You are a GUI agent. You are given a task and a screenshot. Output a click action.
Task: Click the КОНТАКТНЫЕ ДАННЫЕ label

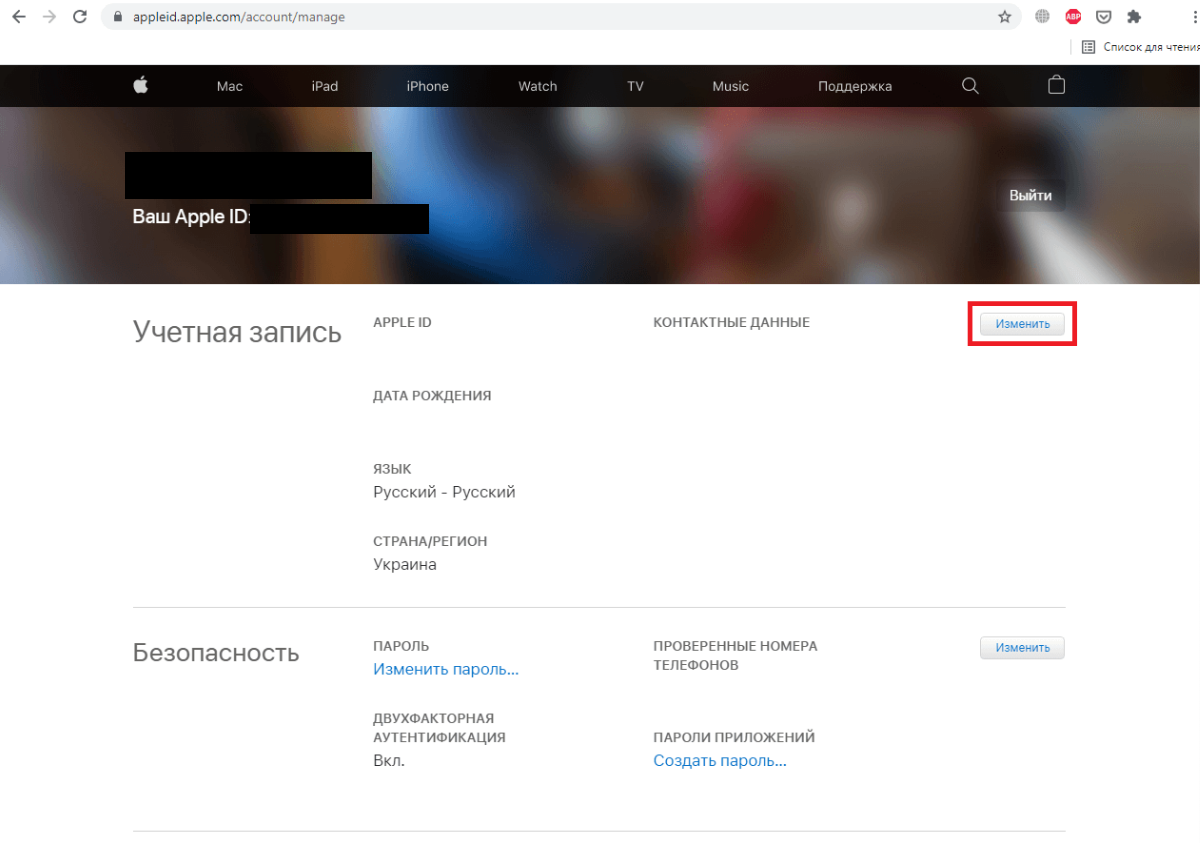731,323
